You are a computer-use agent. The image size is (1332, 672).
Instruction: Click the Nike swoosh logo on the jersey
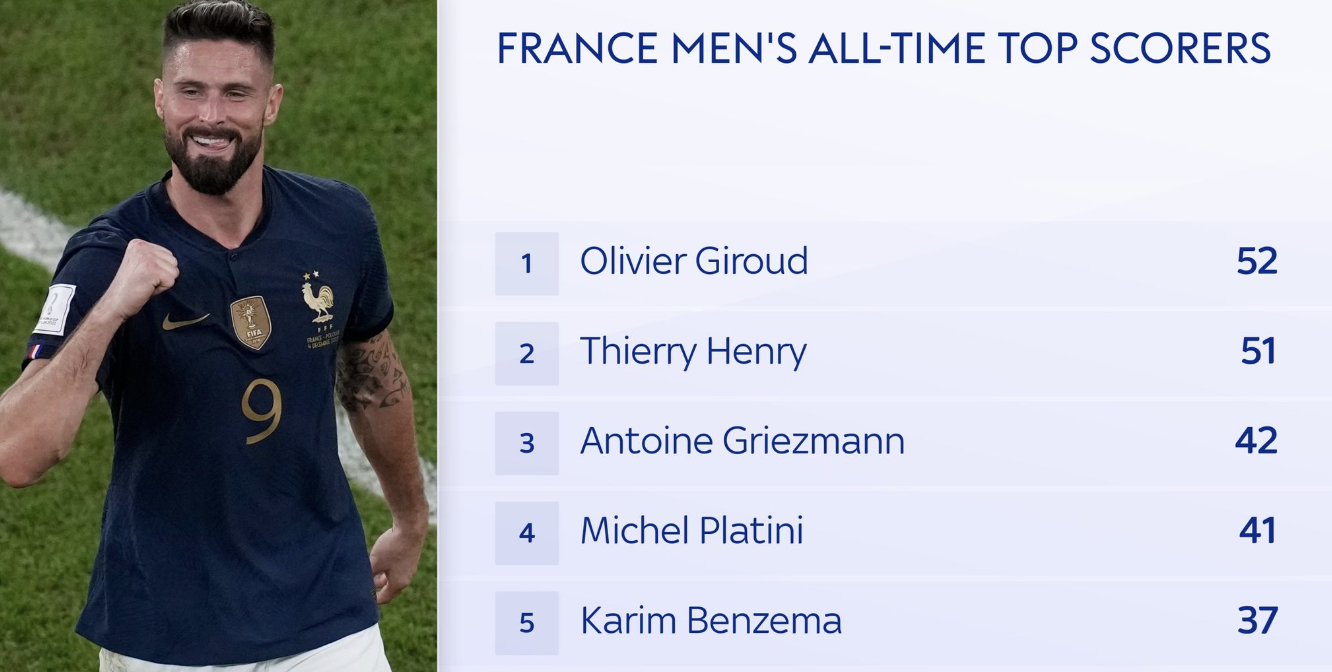pyautogui.click(x=186, y=321)
